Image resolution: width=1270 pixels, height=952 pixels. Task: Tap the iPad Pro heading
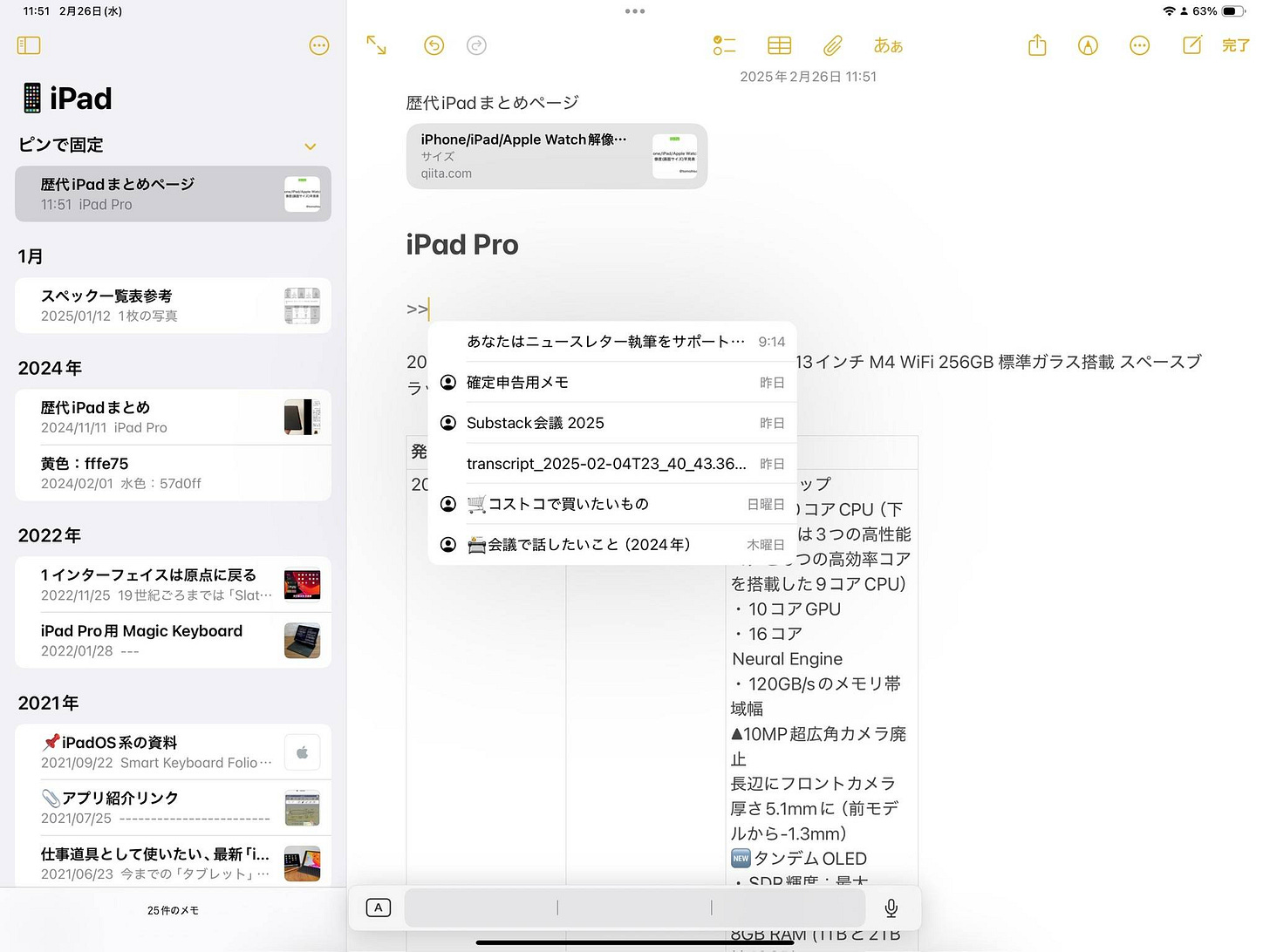(462, 245)
